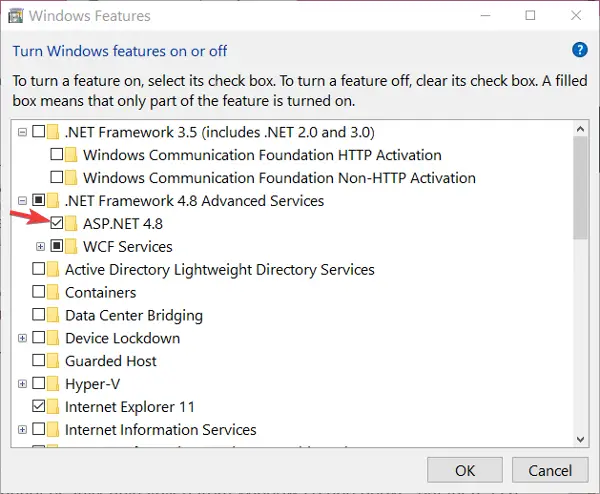The width and height of the screenshot is (600, 494).
Task: Check the Guarded Host checkbox
Action: 39,360
